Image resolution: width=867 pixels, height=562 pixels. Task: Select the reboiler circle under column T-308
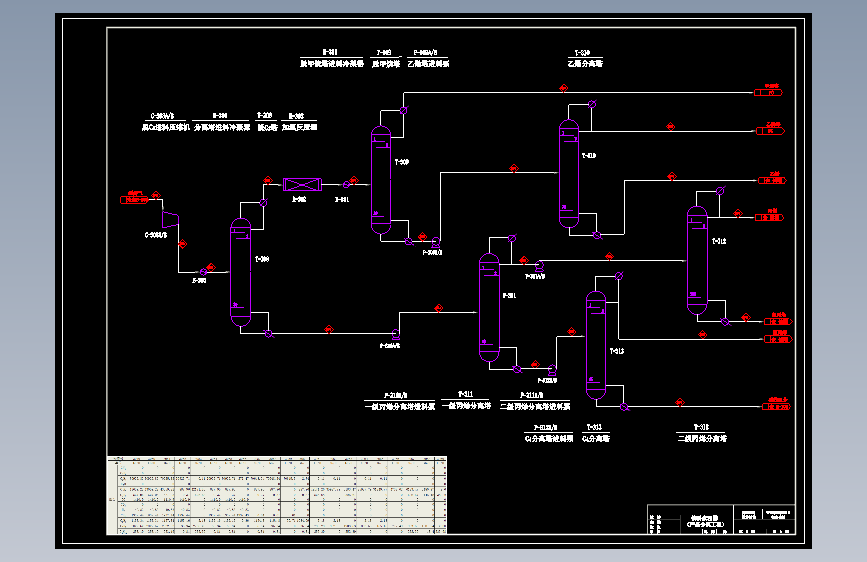tap(269, 334)
